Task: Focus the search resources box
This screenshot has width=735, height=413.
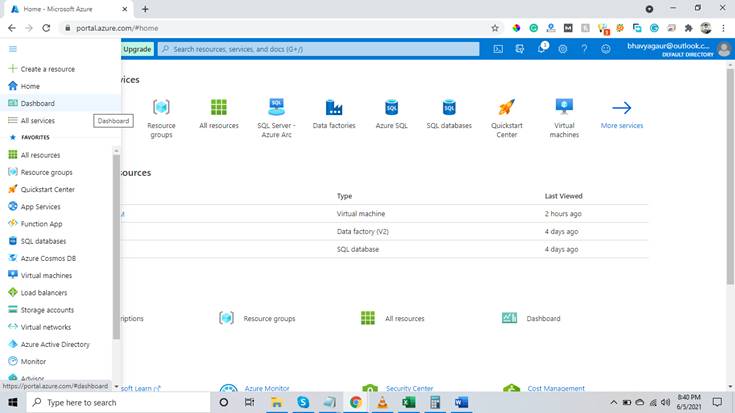Action: pyautogui.click(x=319, y=49)
